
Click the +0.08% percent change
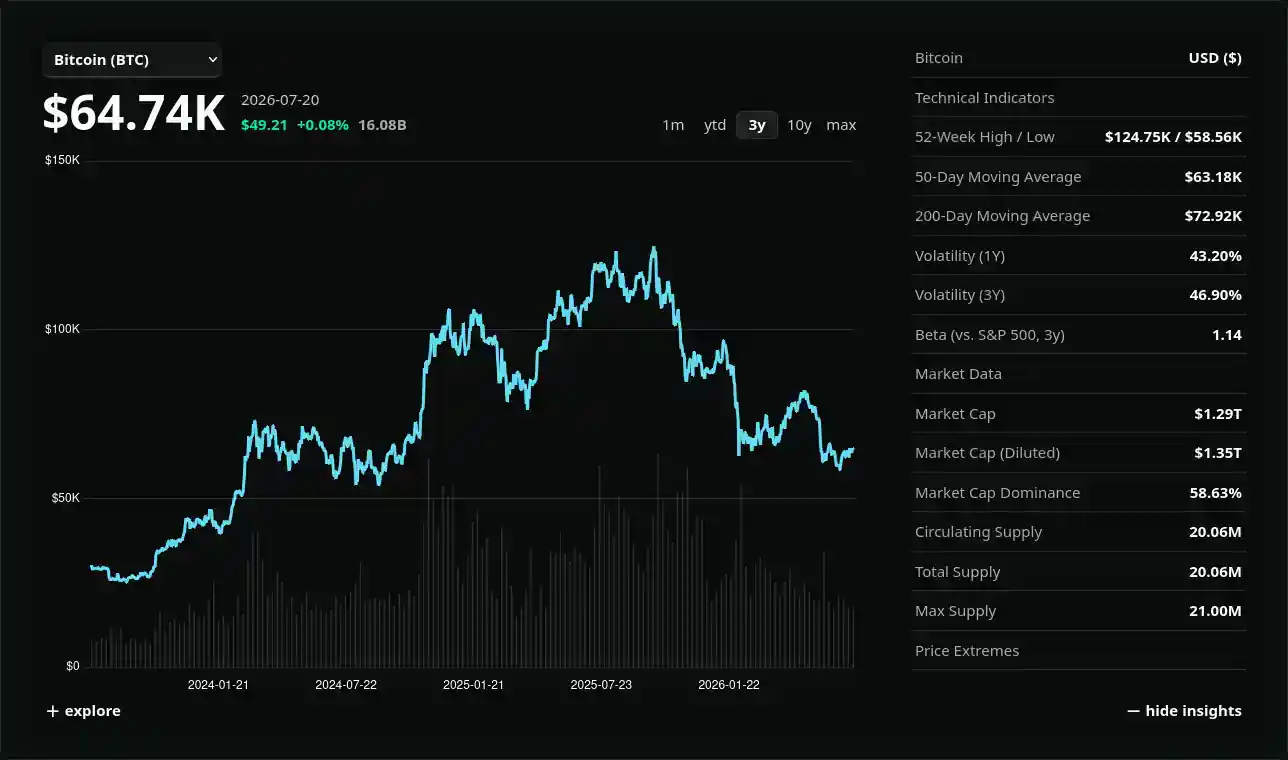(x=323, y=125)
